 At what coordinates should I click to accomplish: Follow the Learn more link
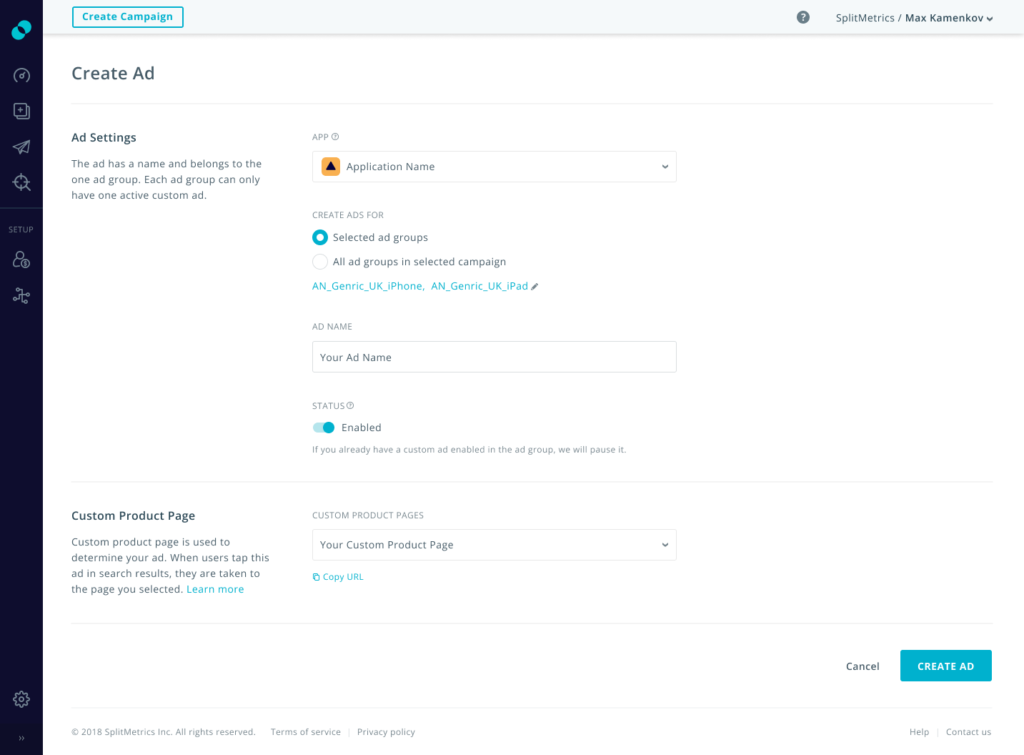point(215,589)
